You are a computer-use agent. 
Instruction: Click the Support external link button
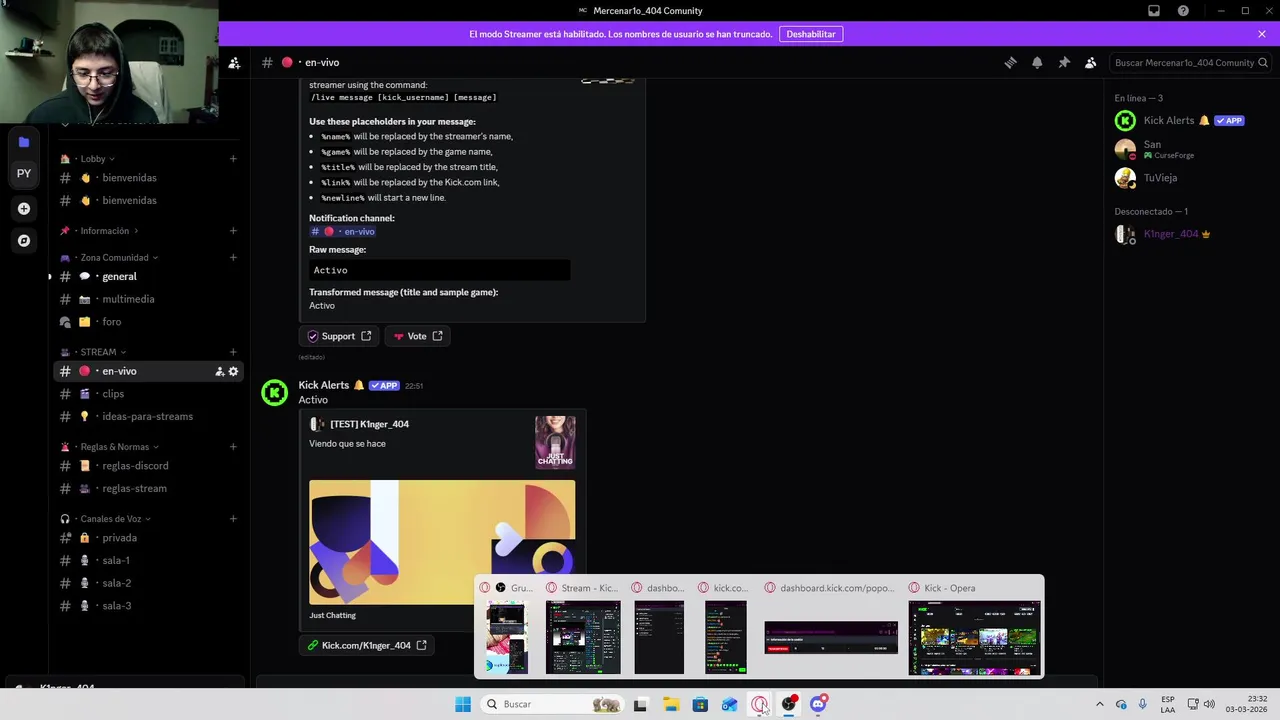339,336
